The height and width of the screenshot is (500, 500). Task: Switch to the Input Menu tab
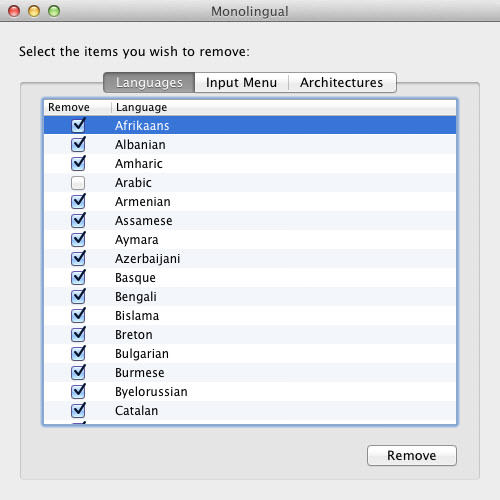click(241, 82)
